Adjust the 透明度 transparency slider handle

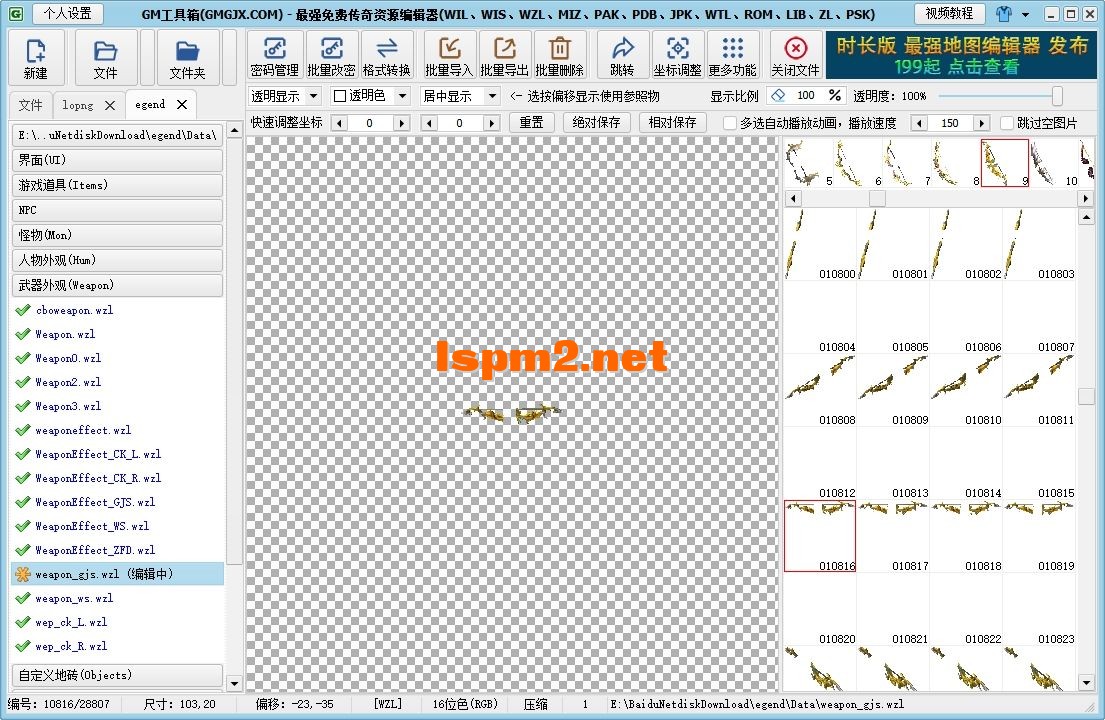(1057, 96)
